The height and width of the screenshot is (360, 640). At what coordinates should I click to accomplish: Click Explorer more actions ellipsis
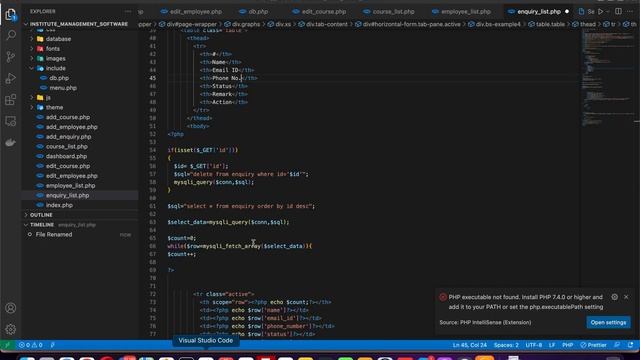[128, 11]
